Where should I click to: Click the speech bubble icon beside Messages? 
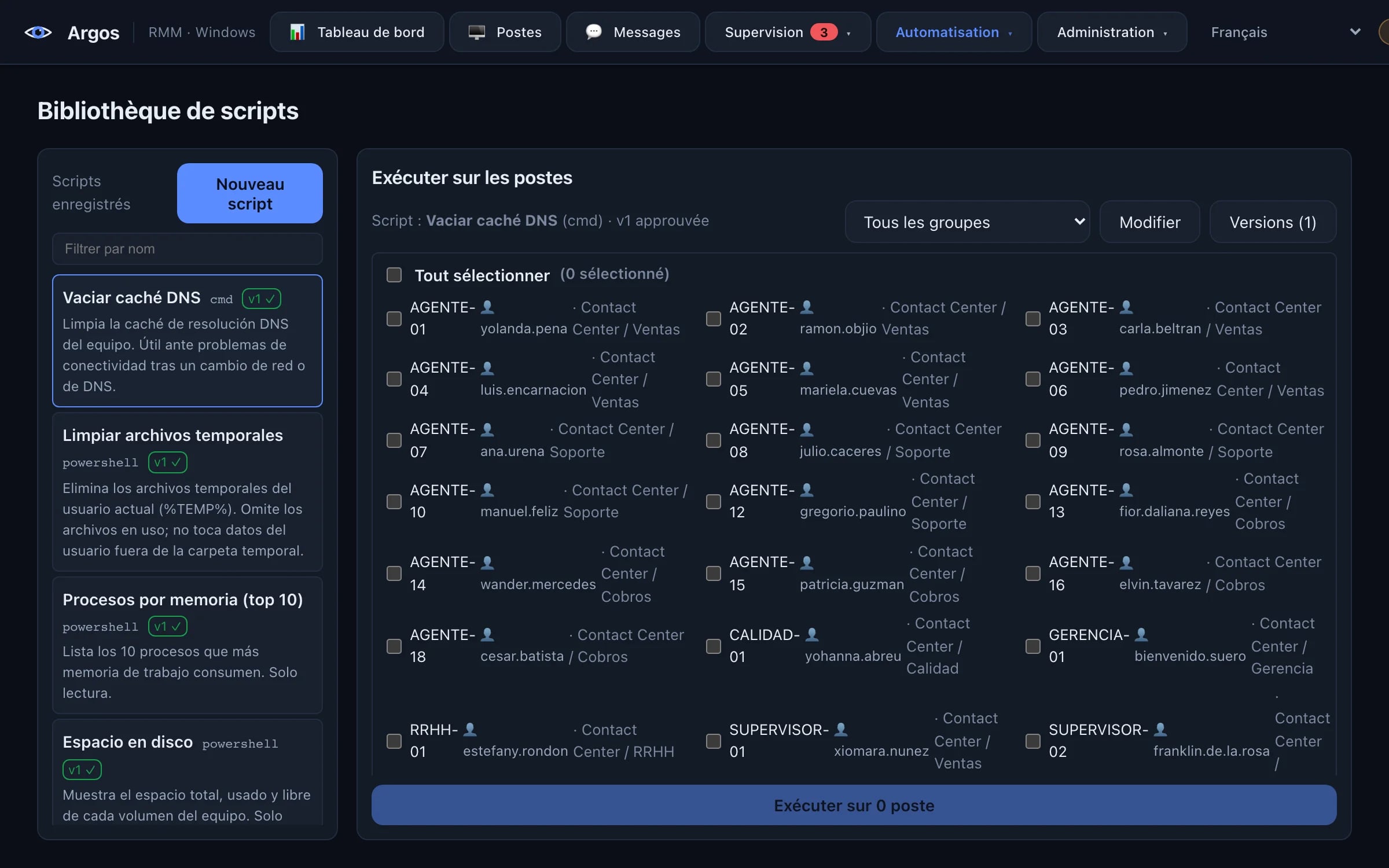(594, 32)
